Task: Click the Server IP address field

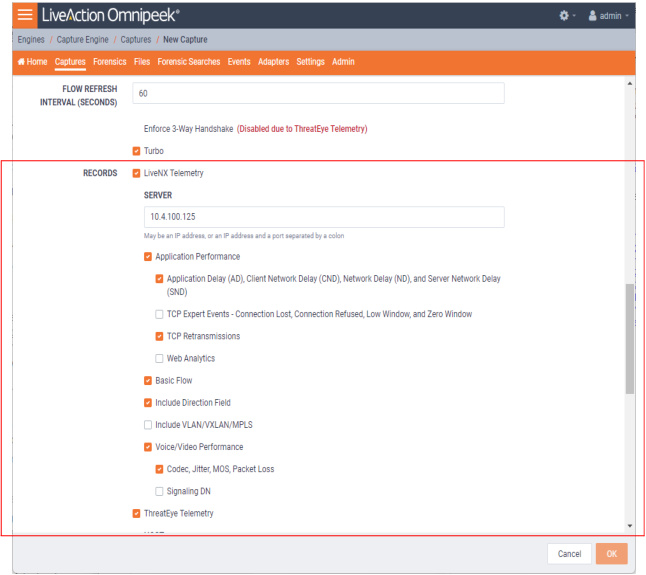Action: 324,217
